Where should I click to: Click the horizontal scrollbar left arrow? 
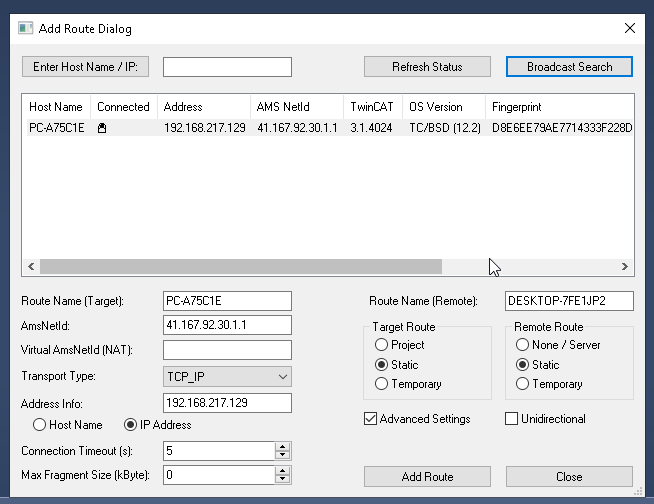31,266
